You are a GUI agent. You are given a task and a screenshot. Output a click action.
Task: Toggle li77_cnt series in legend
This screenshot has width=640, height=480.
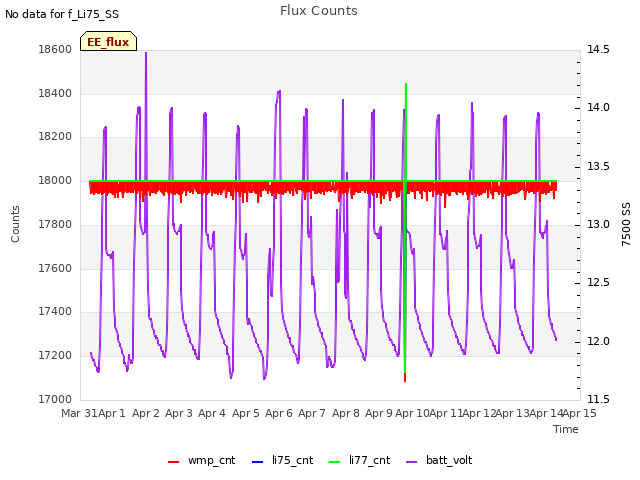[360, 460]
